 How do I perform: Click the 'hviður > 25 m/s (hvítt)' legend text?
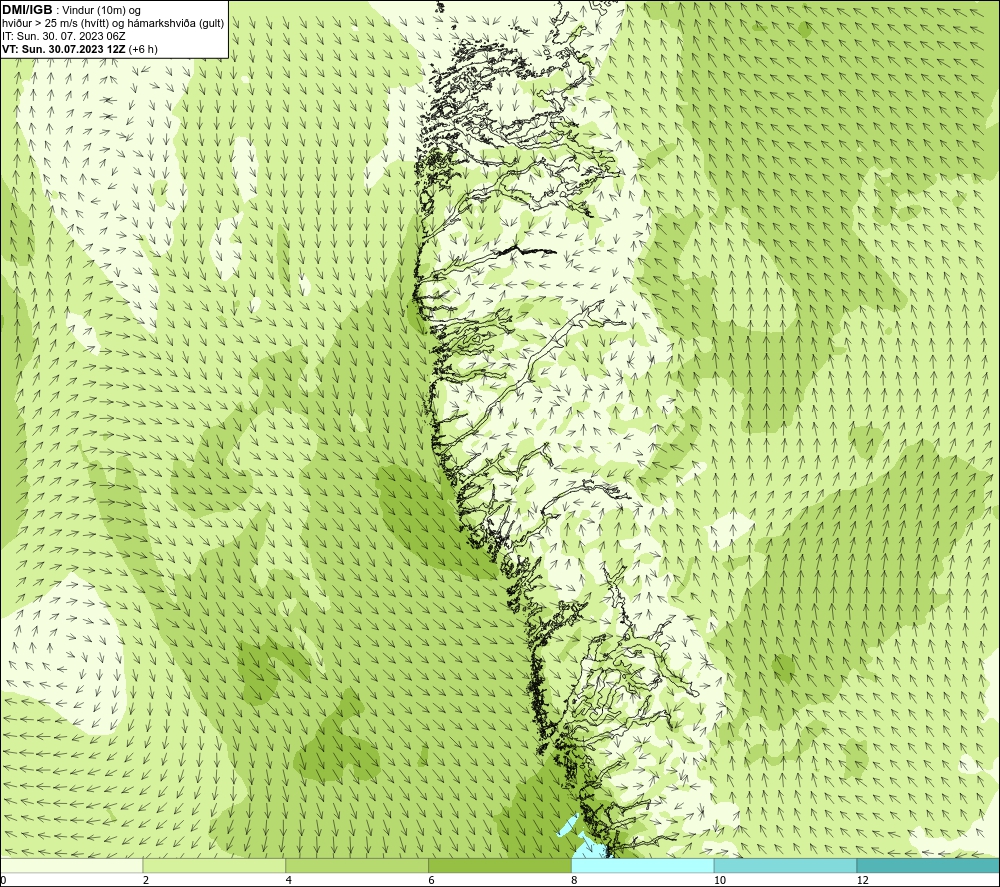point(57,24)
